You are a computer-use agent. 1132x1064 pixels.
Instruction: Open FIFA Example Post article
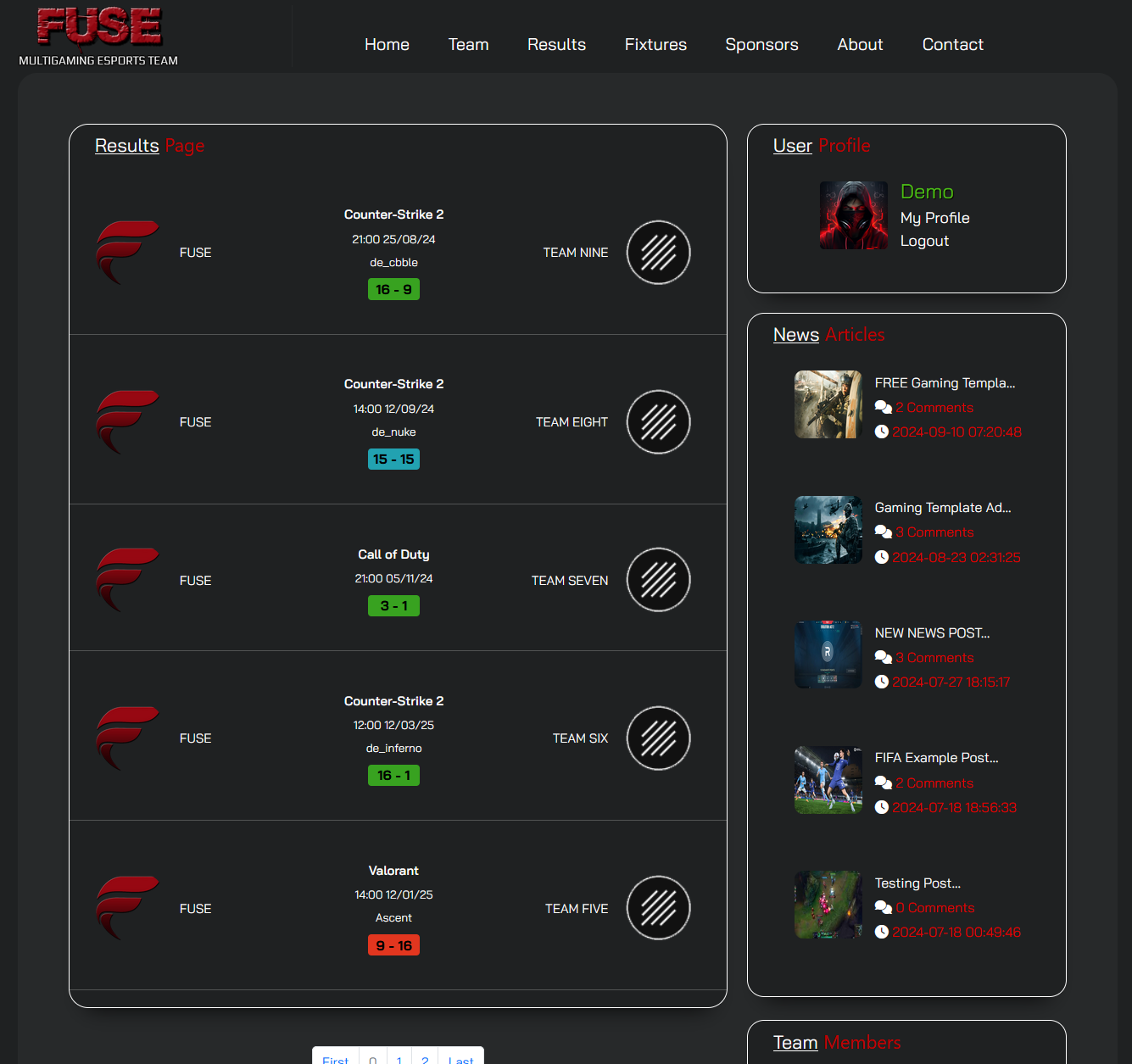click(x=936, y=758)
